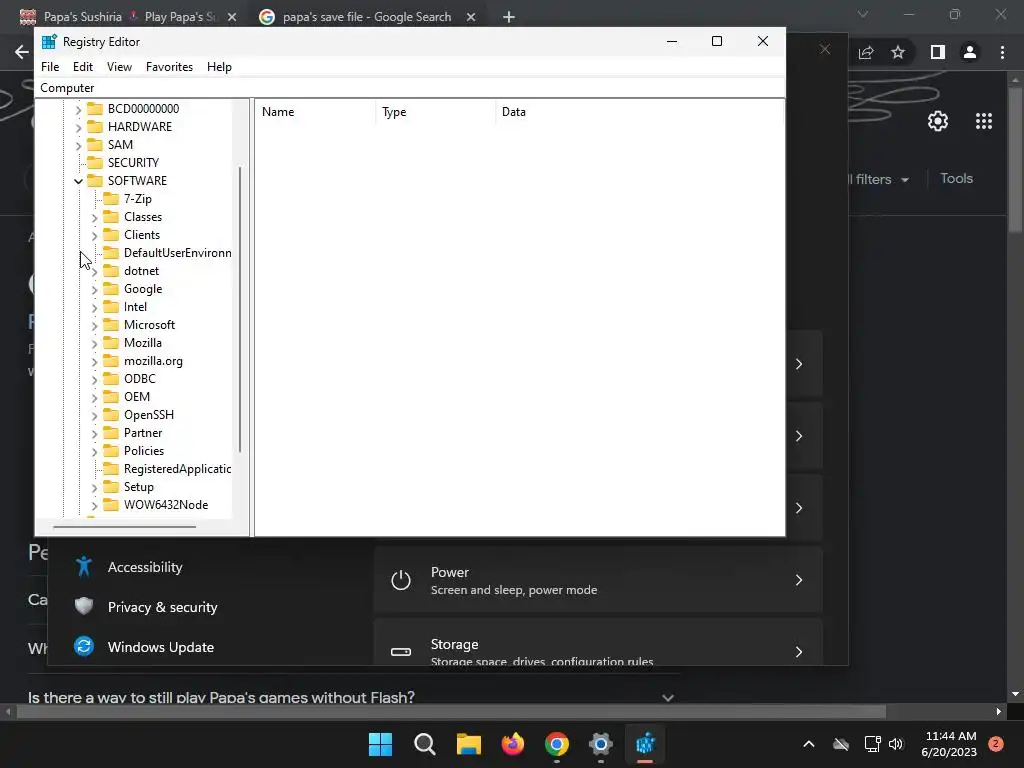Open the Help menu in Registry Editor
This screenshot has height=768, width=1024.
click(219, 67)
